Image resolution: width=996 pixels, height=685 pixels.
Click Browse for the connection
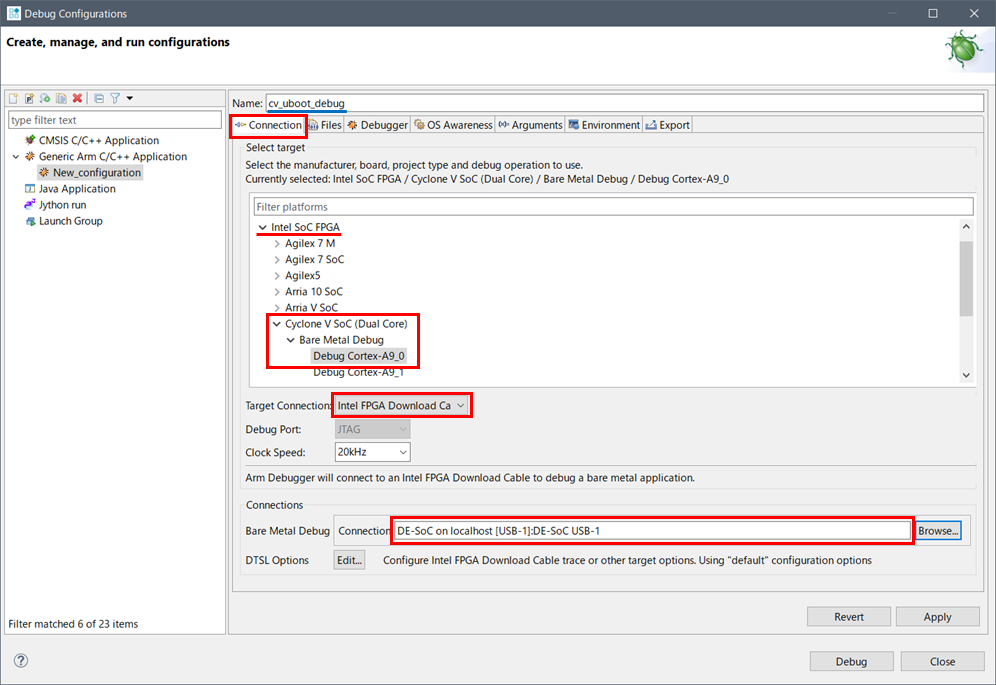tap(938, 530)
